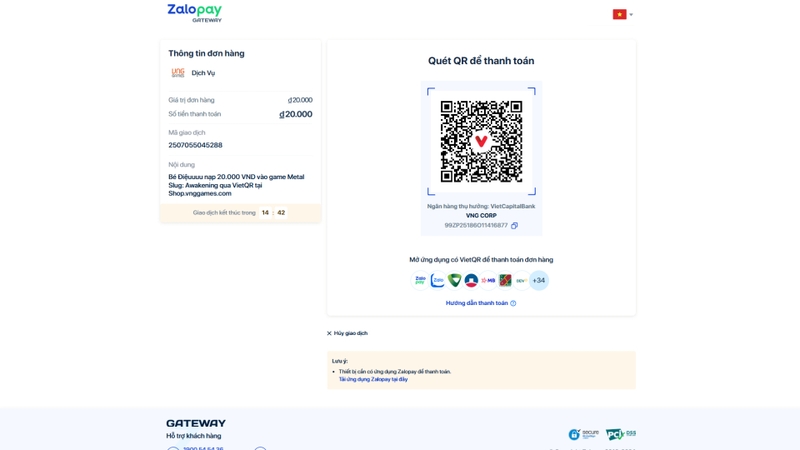Screen dimensions: 800x450
Task: Click the countdown seconds value 42
Action: [x=281, y=213]
